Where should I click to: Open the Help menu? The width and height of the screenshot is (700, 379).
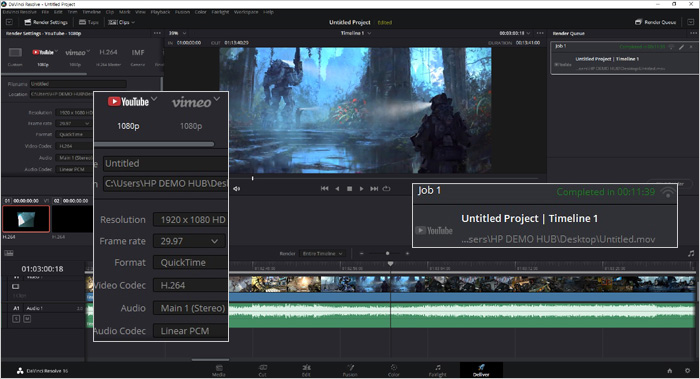268,12
